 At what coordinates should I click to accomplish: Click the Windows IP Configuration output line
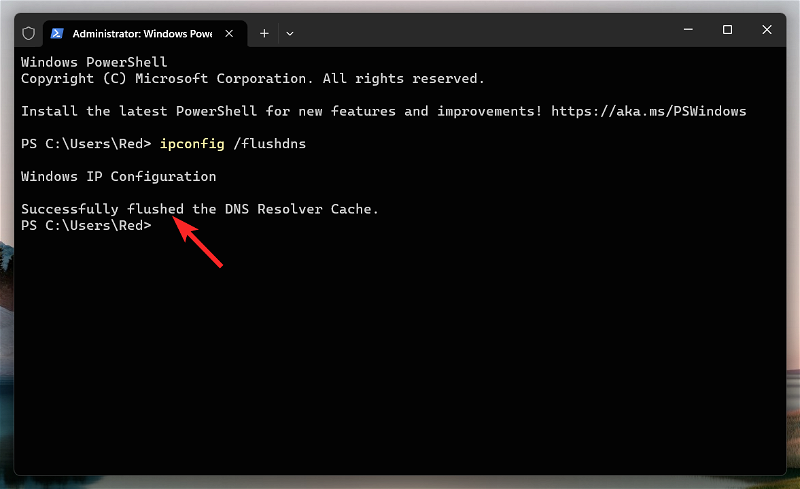point(118,177)
